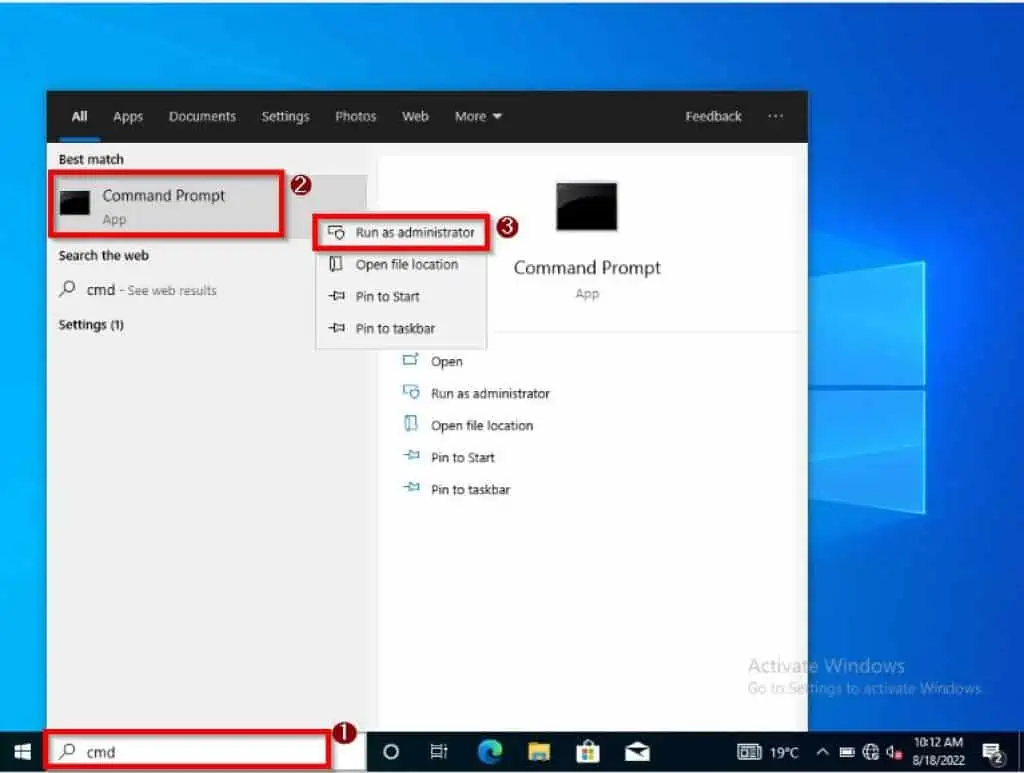1024x773 pixels.
Task: Open the three-dots options menu
Action: coord(775,116)
